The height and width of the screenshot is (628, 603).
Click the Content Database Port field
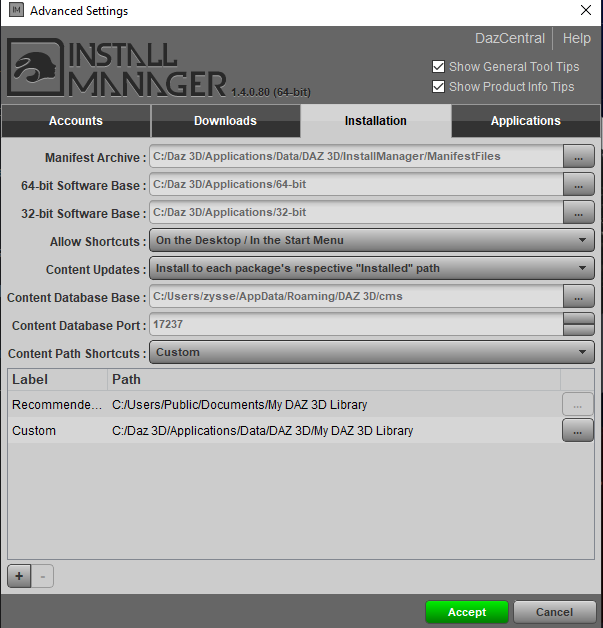click(356, 324)
